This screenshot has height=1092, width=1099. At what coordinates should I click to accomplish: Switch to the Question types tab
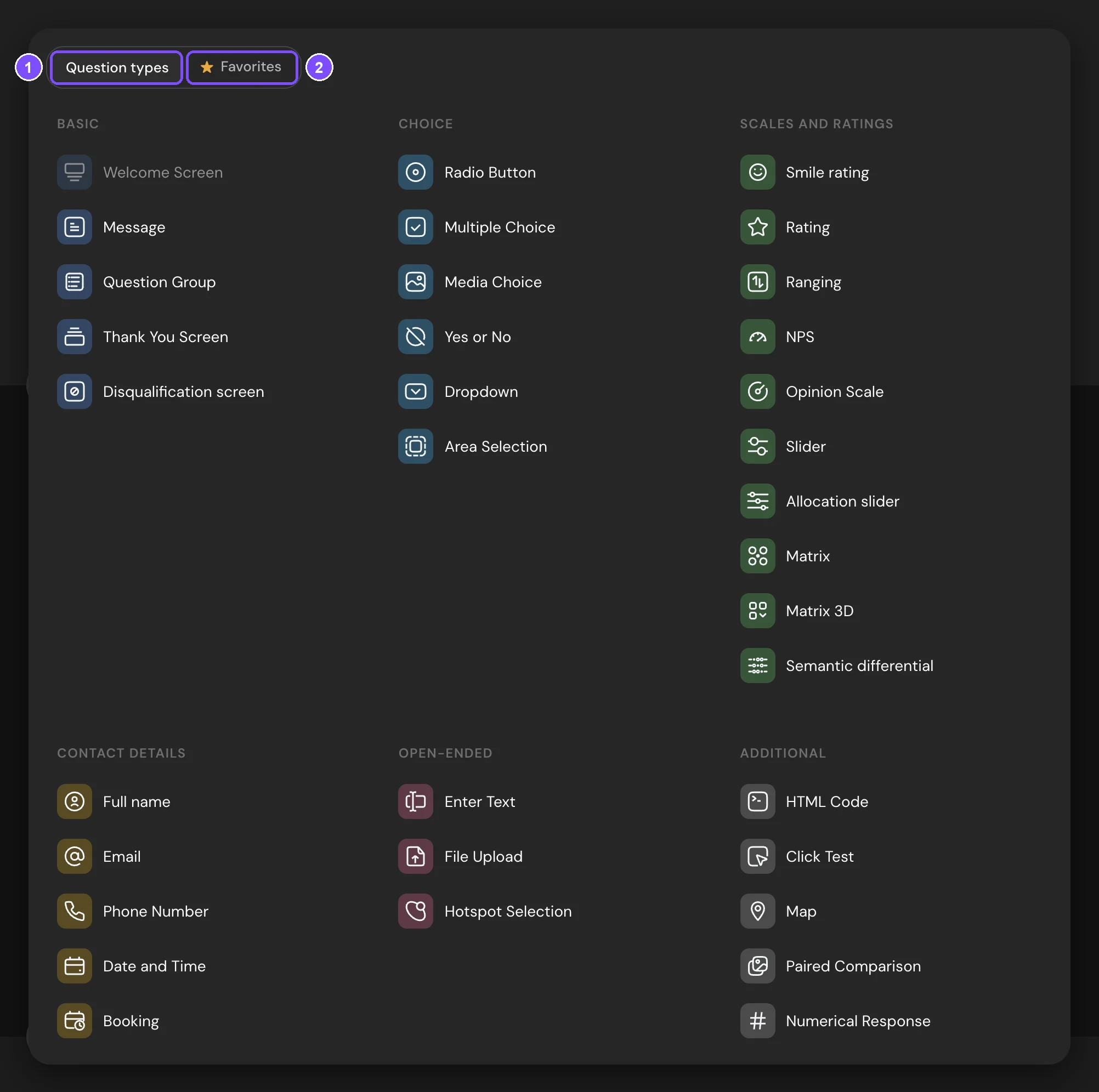tap(117, 67)
